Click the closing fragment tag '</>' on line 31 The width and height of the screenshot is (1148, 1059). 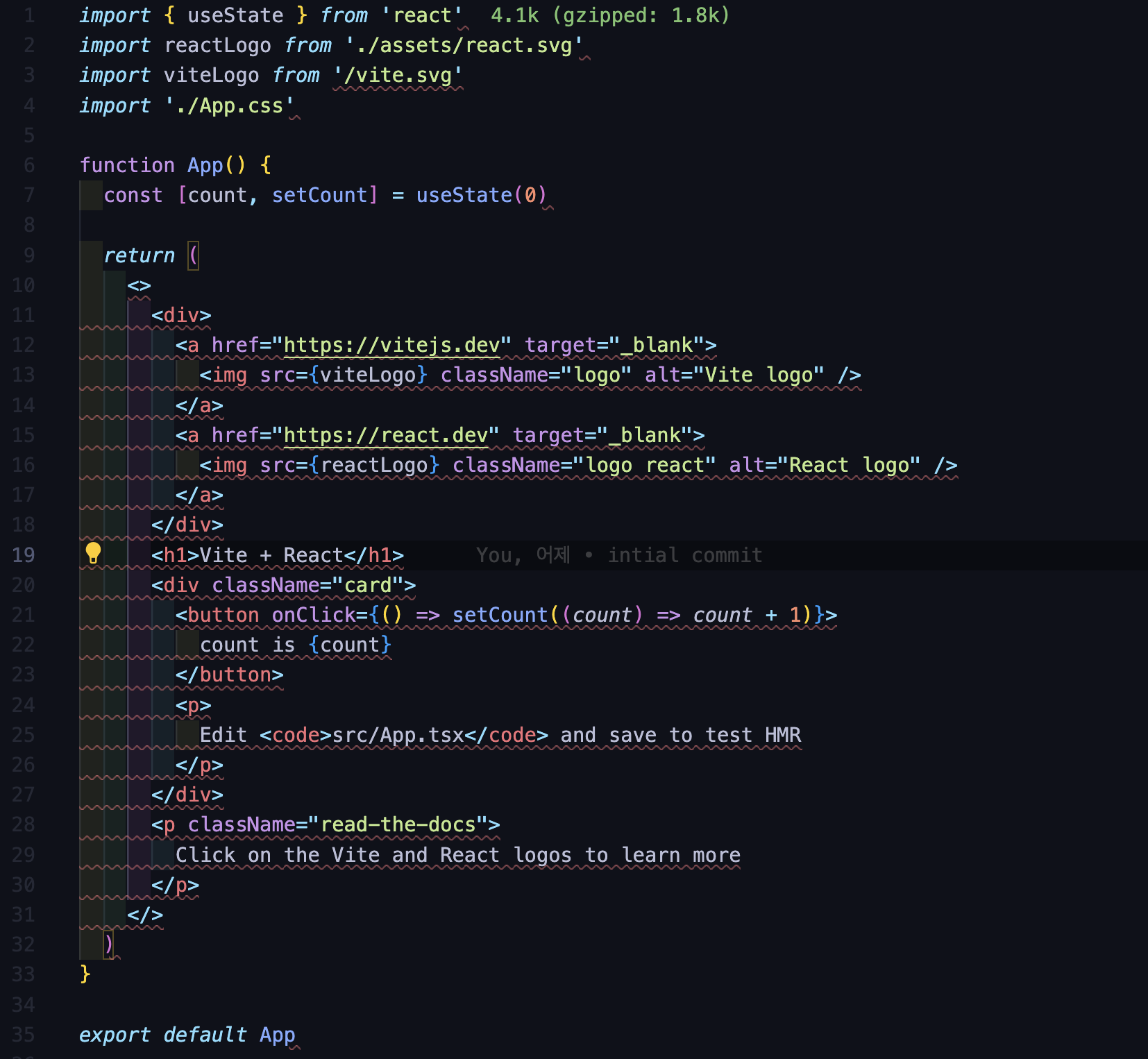145,915
